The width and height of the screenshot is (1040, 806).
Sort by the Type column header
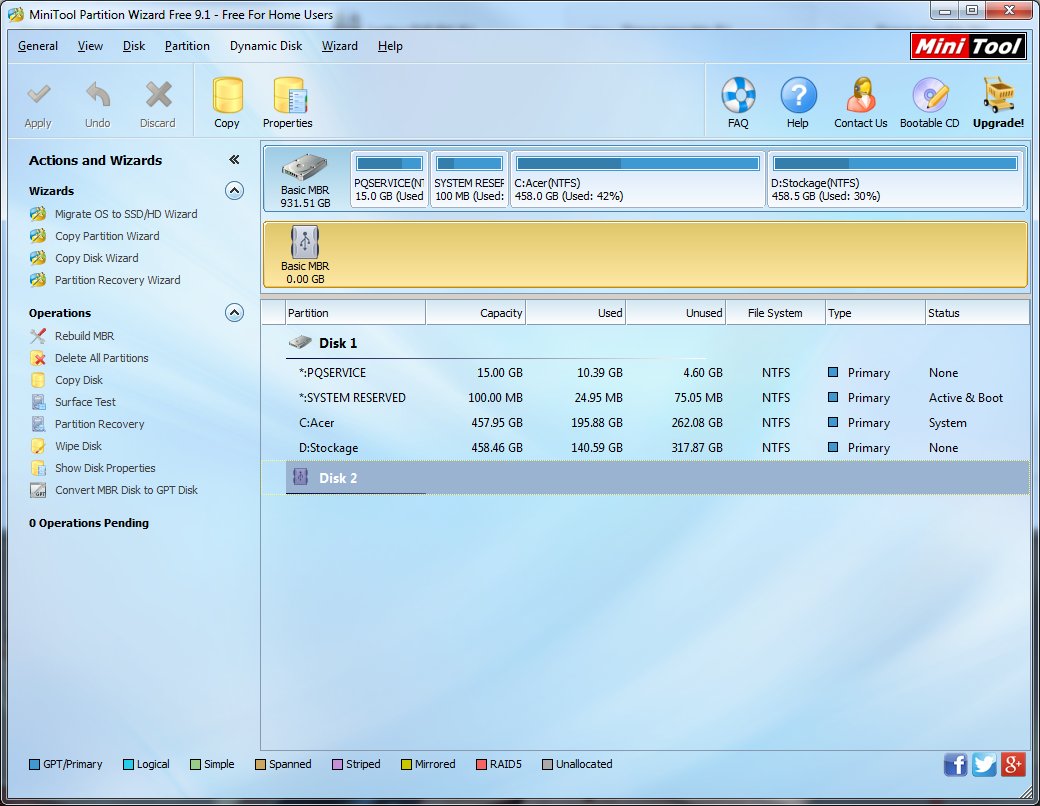click(x=876, y=312)
